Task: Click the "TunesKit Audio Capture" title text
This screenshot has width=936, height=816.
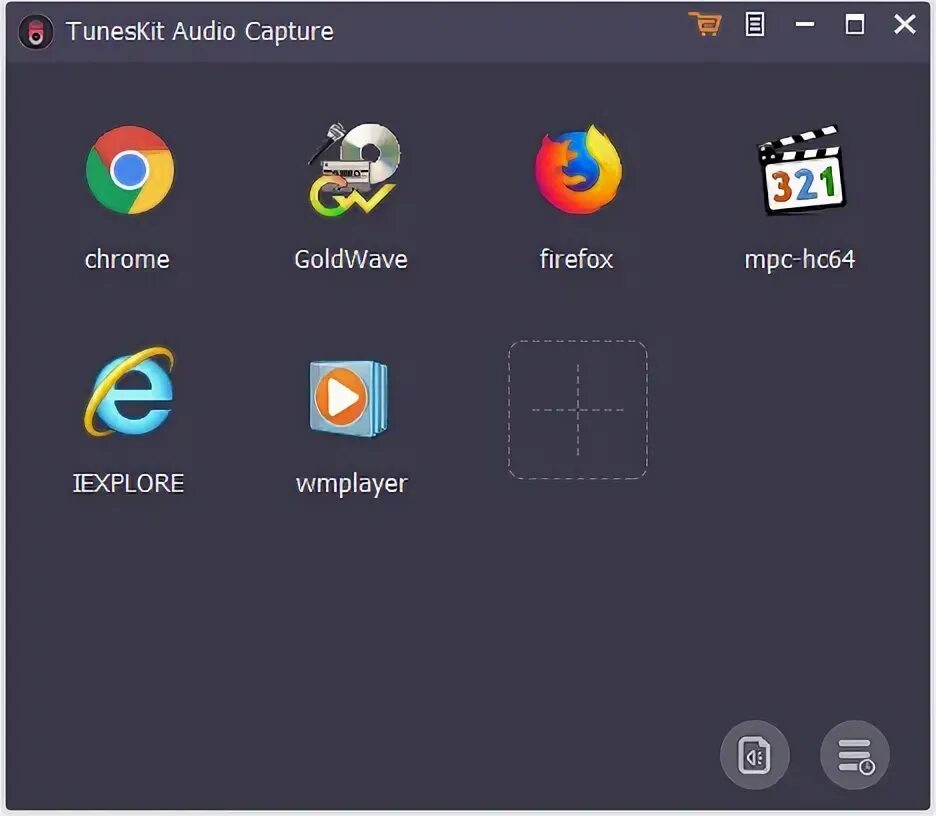Action: [x=199, y=32]
